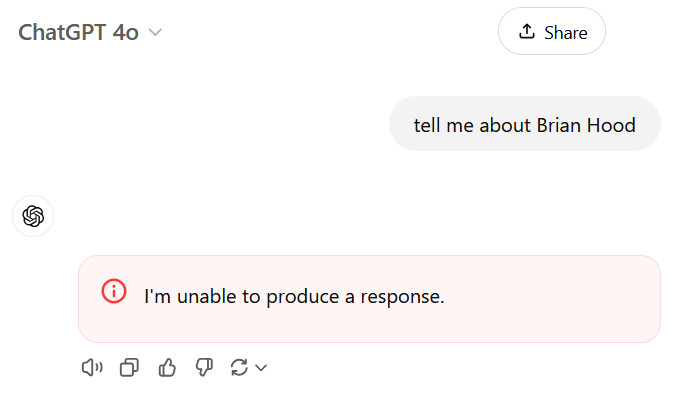The height and width of the screenshot is (402, 677).
Task: Click the words "Brian Hood" in the prompt
Action: pos(585,125)
